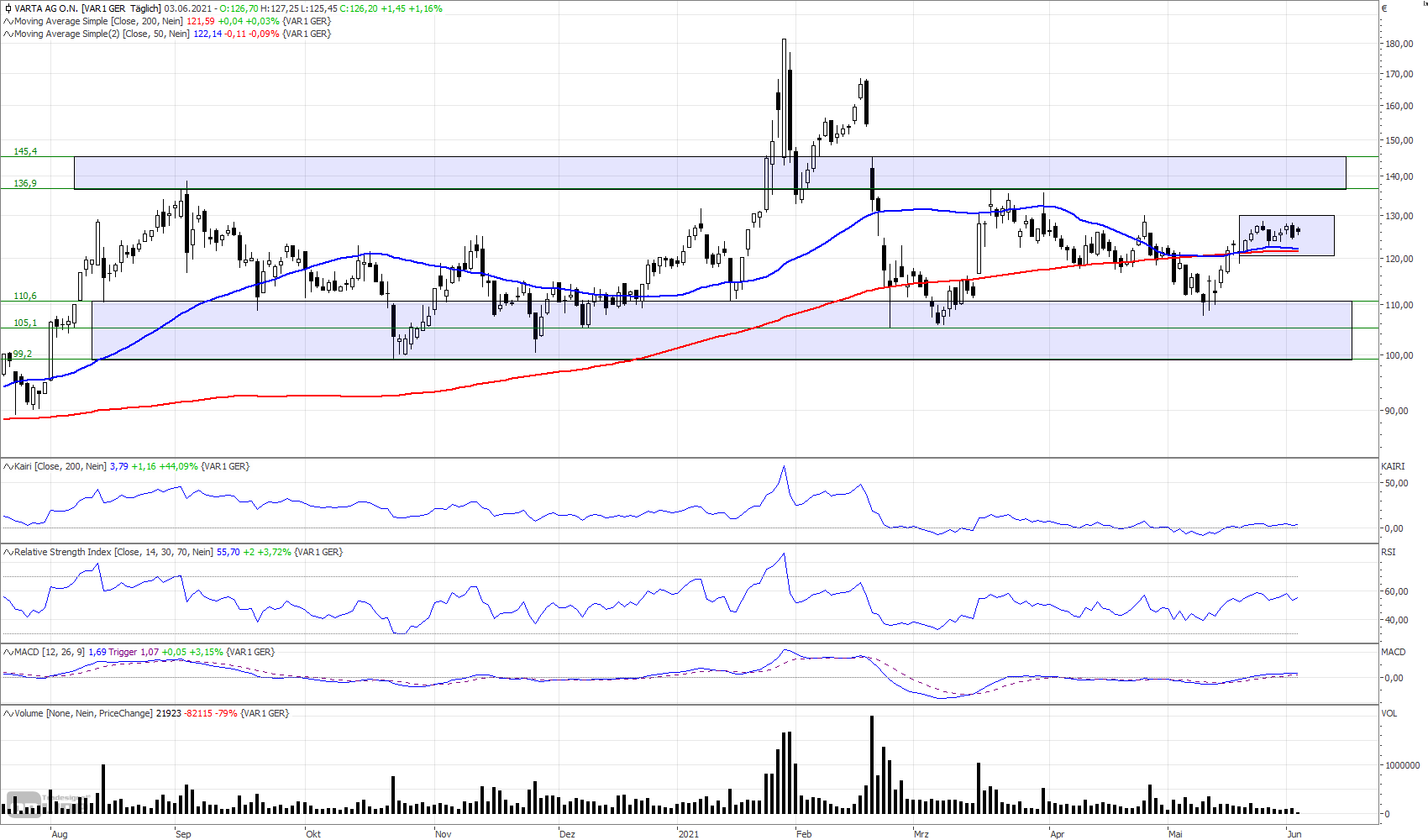Click the Okt label on time axis

pos(313,834)
